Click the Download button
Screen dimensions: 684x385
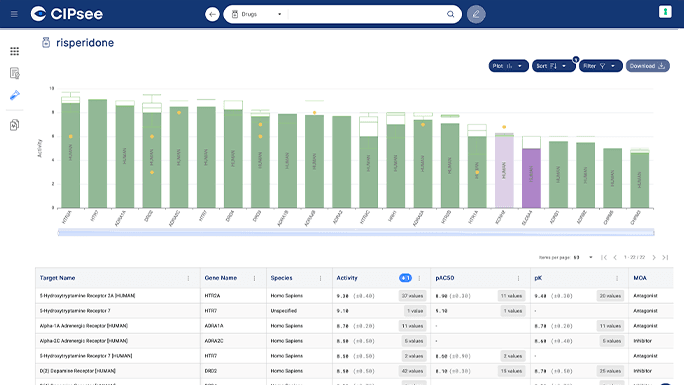pyautogui.click(x=647, y=66)
